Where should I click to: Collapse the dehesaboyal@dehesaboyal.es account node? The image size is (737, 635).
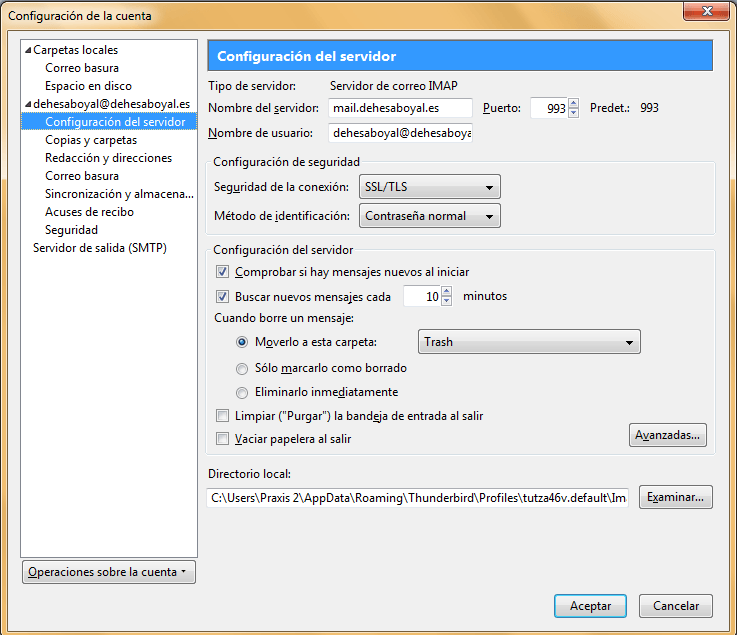pos(28,104)
